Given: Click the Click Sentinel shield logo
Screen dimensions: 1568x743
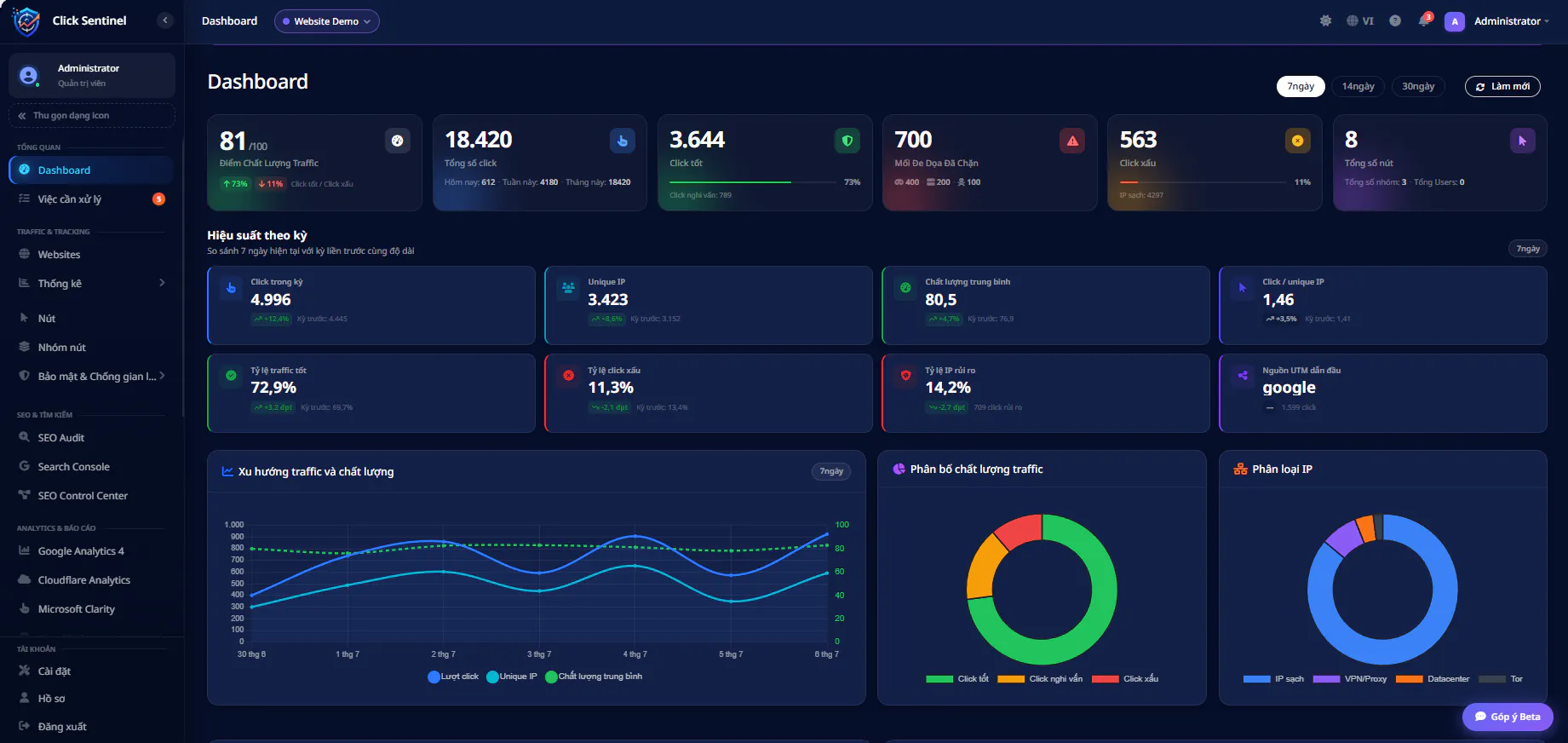Looking at the screenshot, I should coord(26,21).
